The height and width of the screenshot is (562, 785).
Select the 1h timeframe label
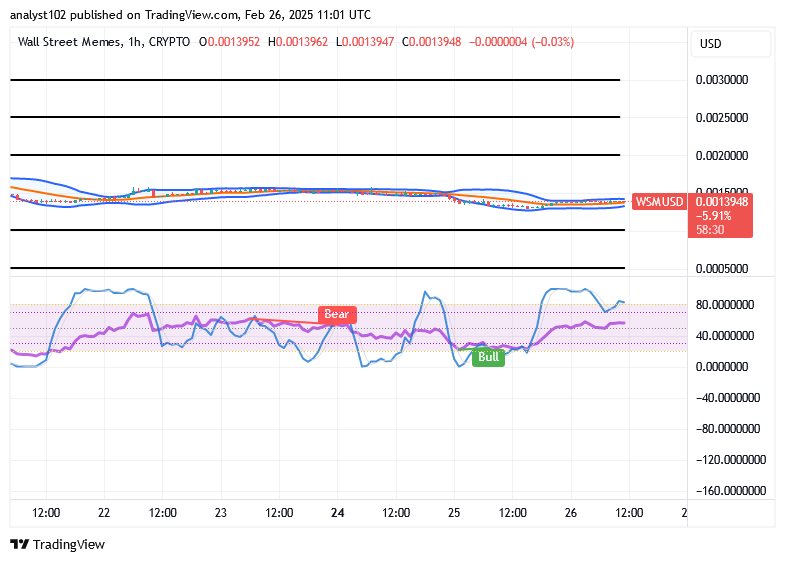[x=134, y=42]
